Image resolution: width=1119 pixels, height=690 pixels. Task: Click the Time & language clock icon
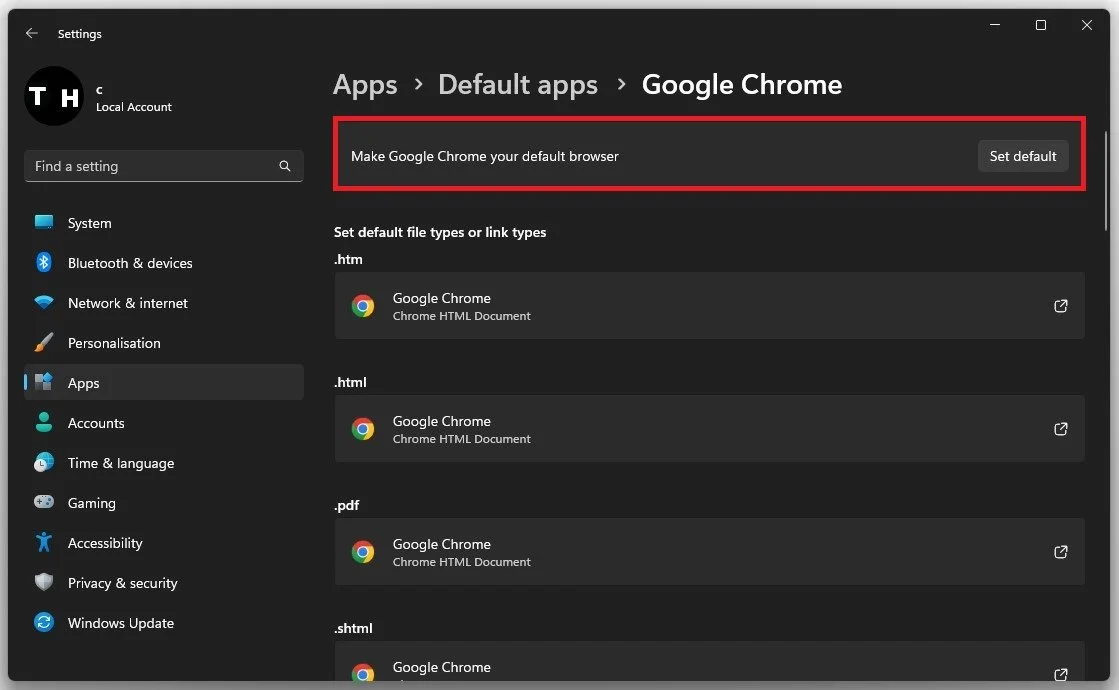44,462
